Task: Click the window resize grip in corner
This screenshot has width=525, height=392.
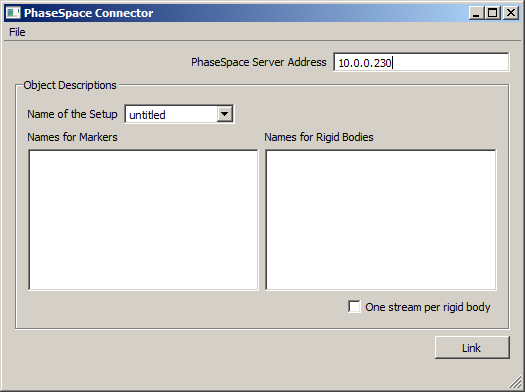Action: 516,383
